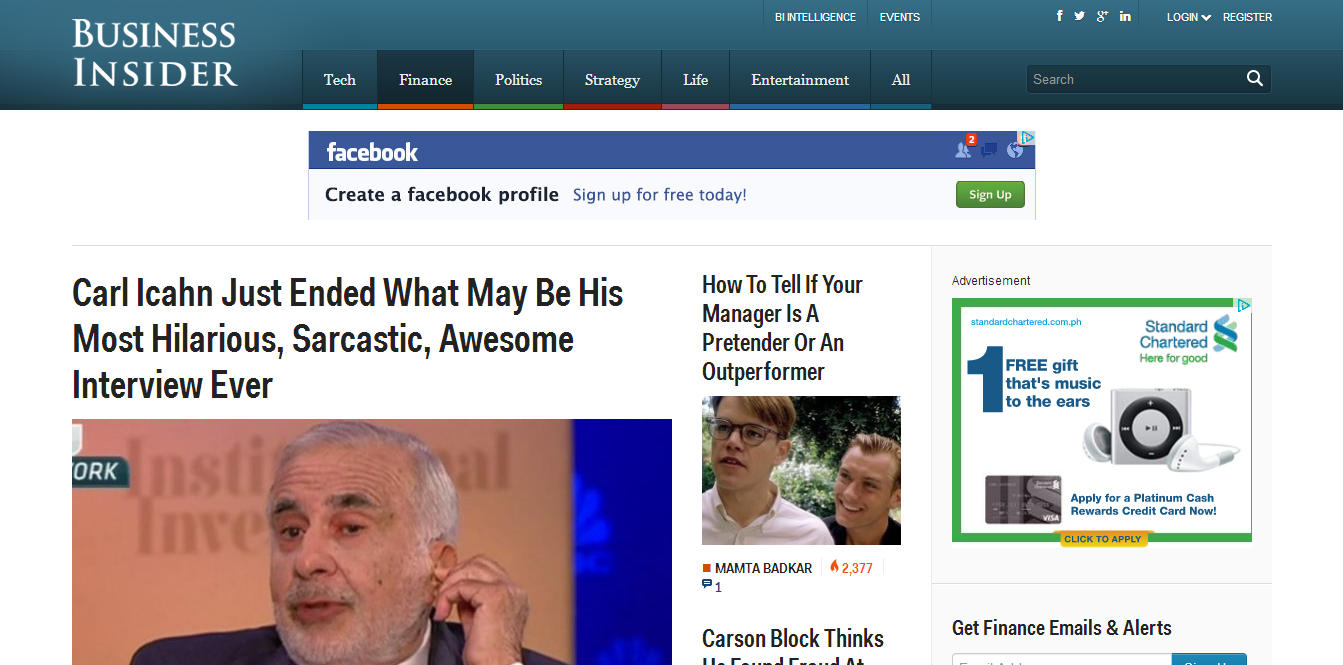The width and height of the screenshot is (1343, 665).
Task: Click the REGISTER link
Action: 1247,16
